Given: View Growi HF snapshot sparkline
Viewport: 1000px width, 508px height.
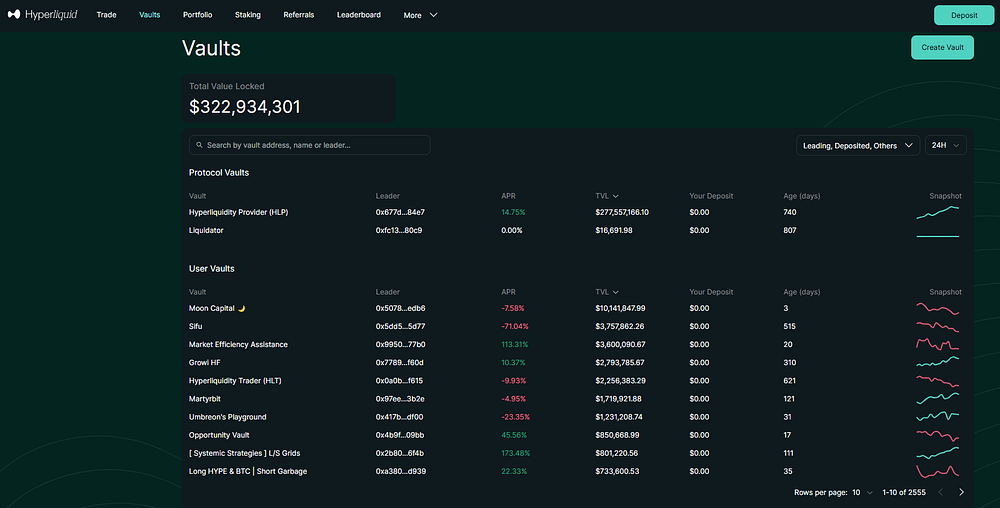Looking at the screenshot, I should [938, 362].
